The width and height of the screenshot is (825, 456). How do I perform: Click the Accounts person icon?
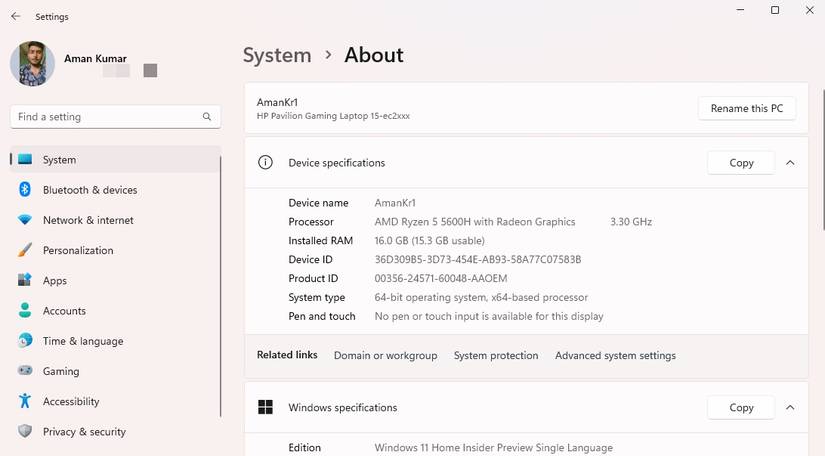[x=25, y=311]
